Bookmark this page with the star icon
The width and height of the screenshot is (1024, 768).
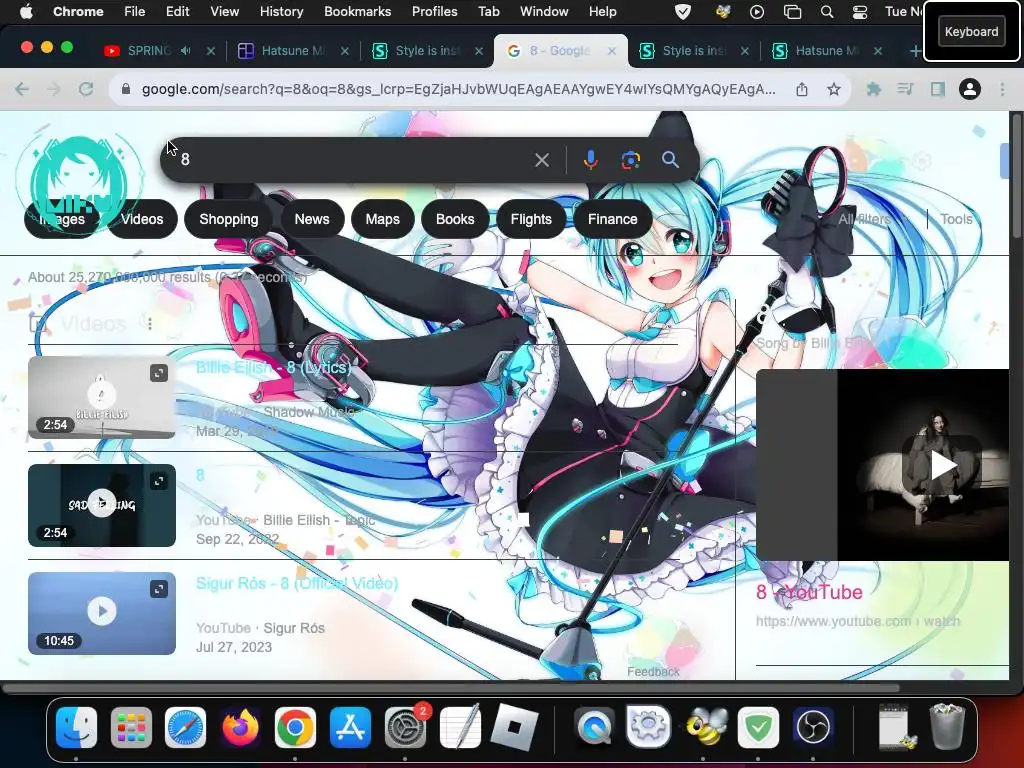pyautogui.click(x=833, y=89)
